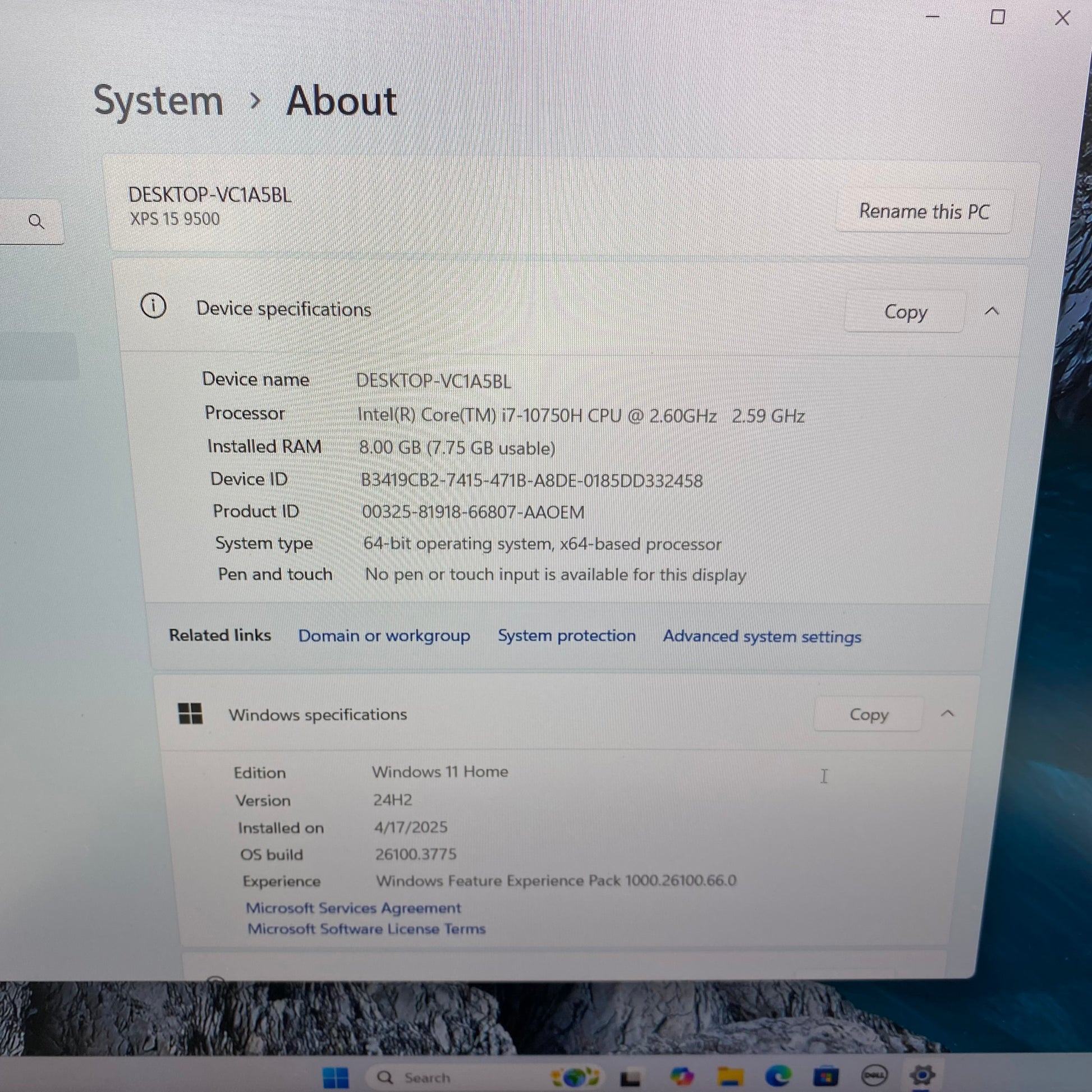Open Microsoft Software License Terms link

click(x=366, y=929)
